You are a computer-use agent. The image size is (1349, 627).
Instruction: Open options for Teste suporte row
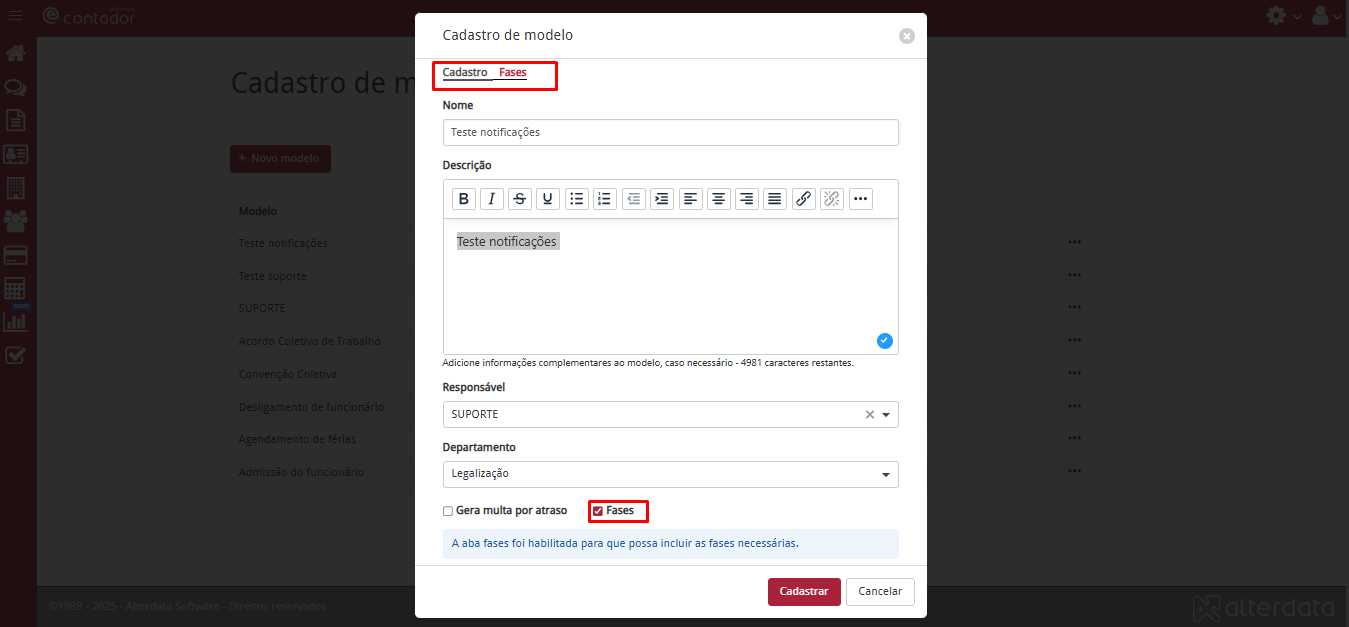pos(1075,275)
